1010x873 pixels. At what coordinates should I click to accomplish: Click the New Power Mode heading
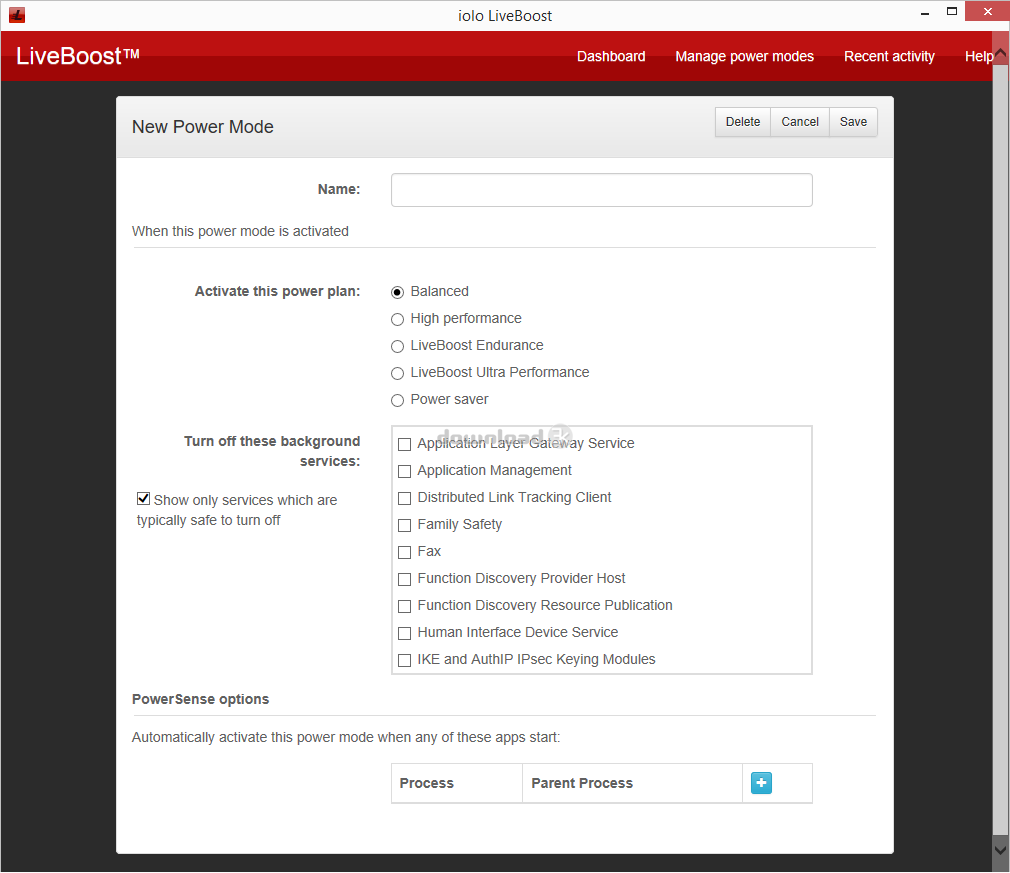203,127
